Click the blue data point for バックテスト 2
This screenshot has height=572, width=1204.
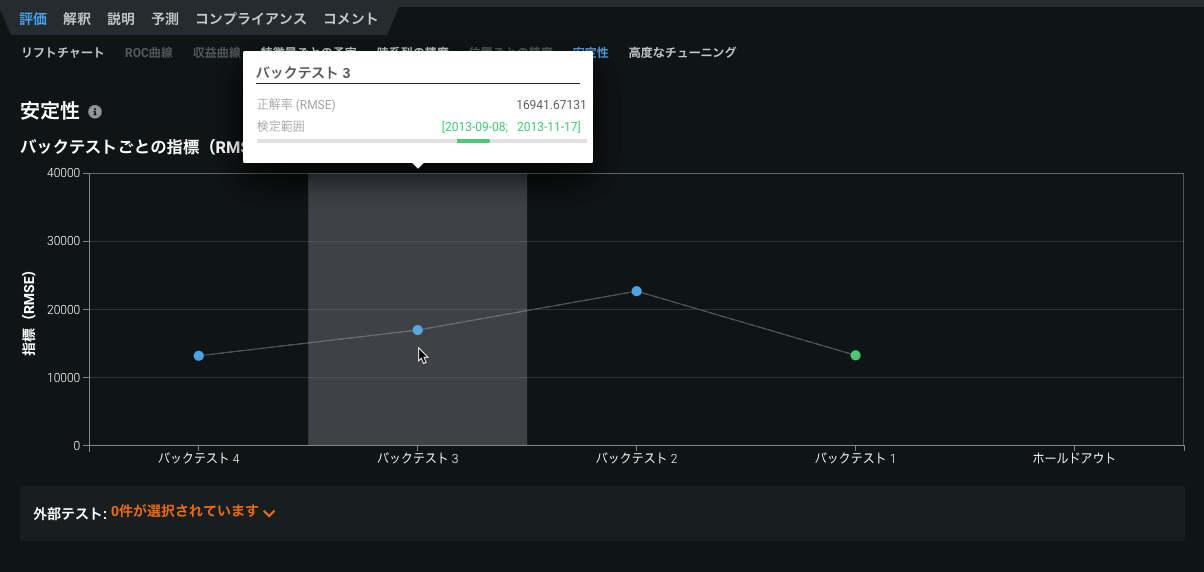(637, 291)
